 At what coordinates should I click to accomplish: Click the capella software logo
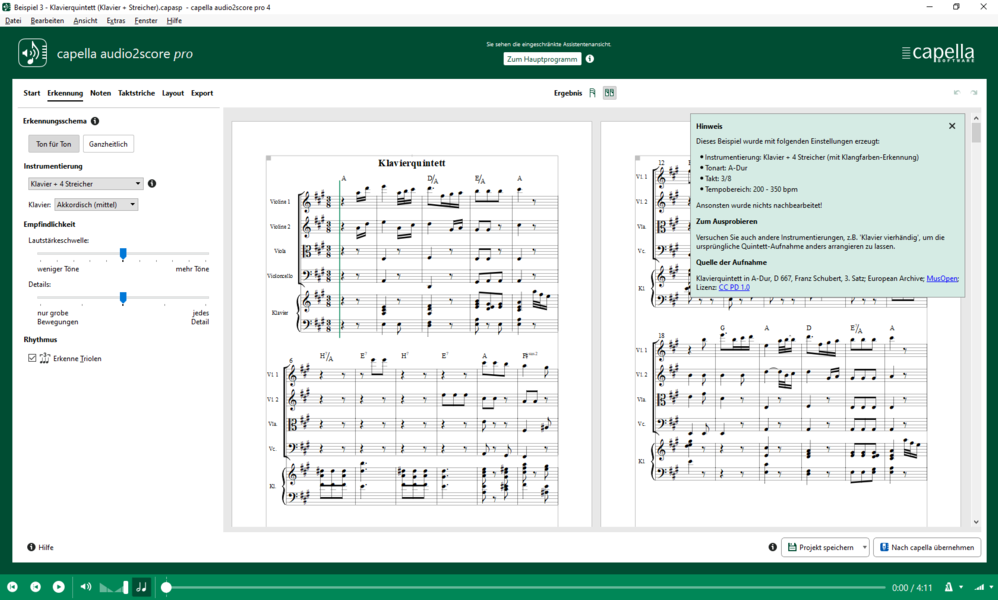[x=938, y=53]
